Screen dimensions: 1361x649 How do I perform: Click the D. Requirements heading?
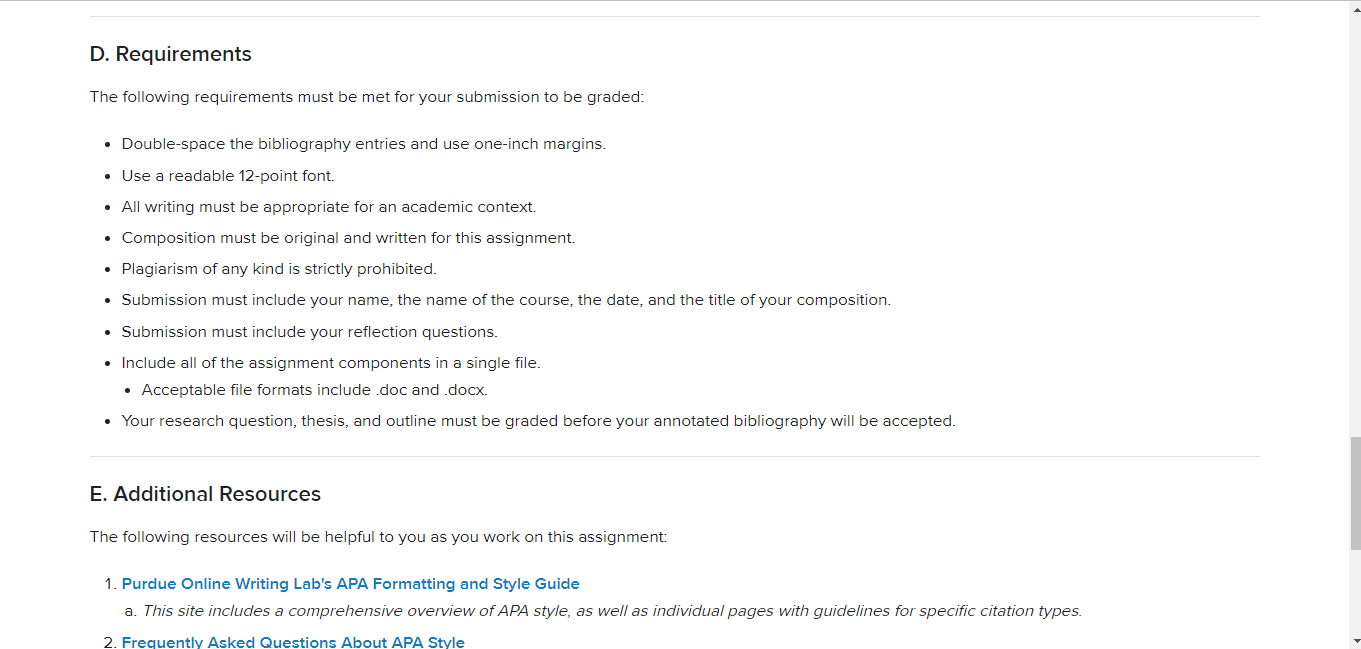(171, 54)
